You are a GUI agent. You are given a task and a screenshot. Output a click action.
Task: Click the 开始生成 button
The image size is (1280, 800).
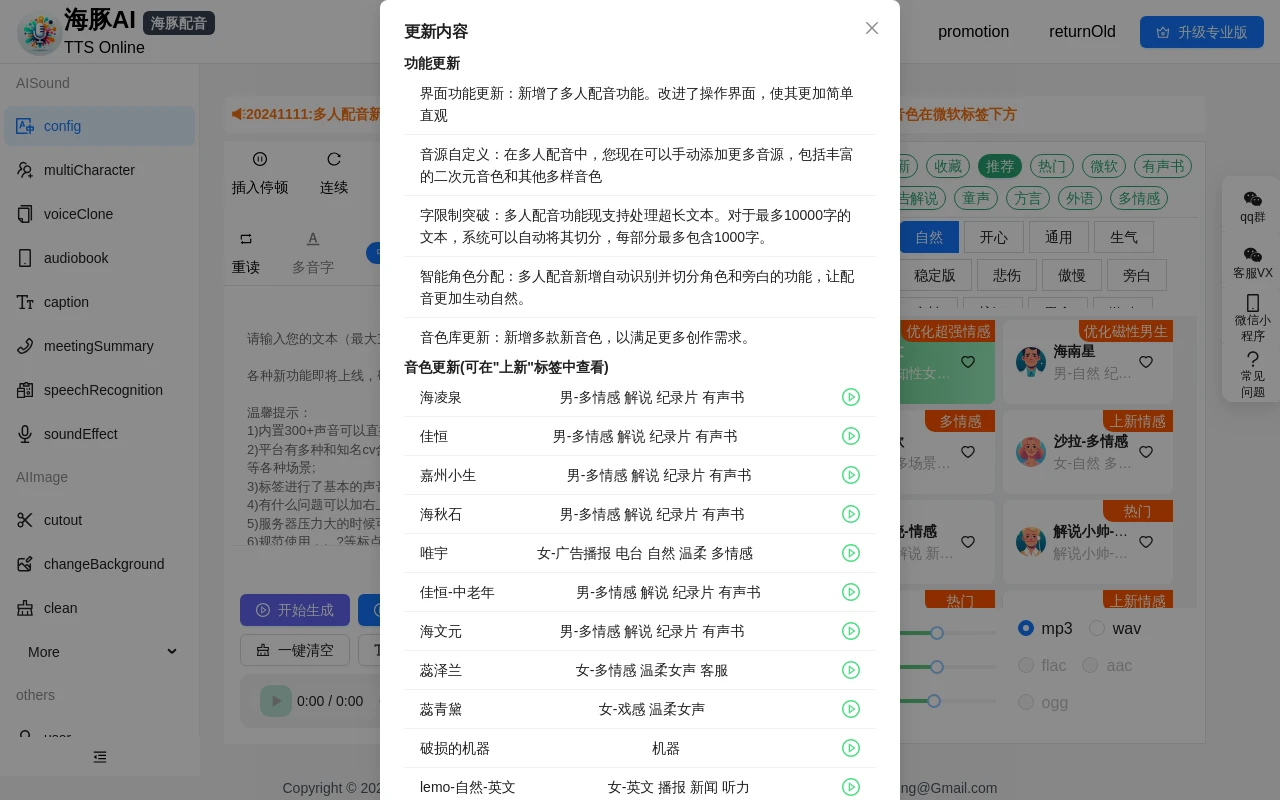tap(295, 610)
